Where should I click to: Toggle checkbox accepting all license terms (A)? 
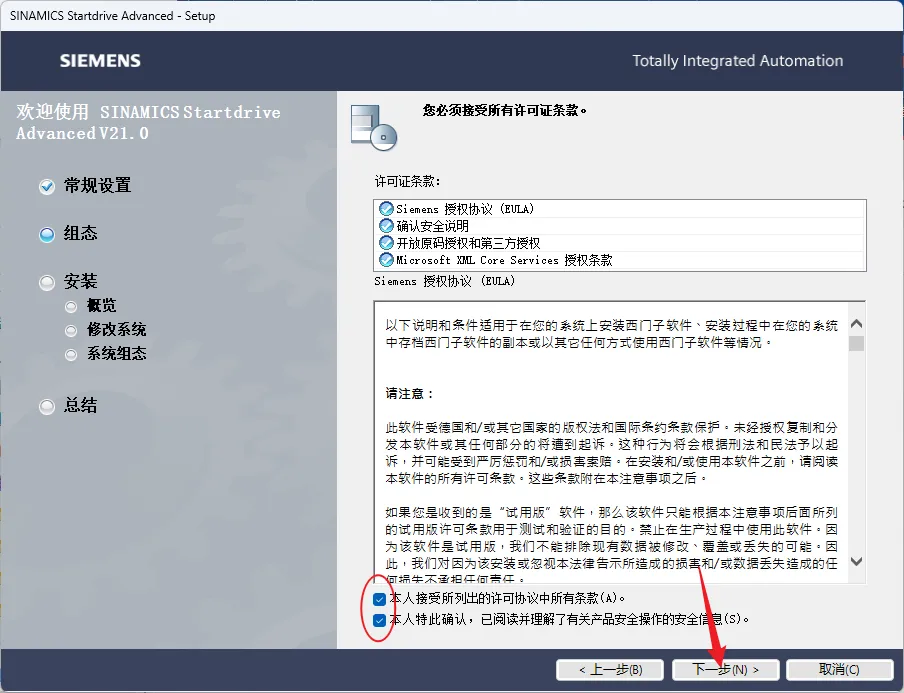tap(379, 599)
